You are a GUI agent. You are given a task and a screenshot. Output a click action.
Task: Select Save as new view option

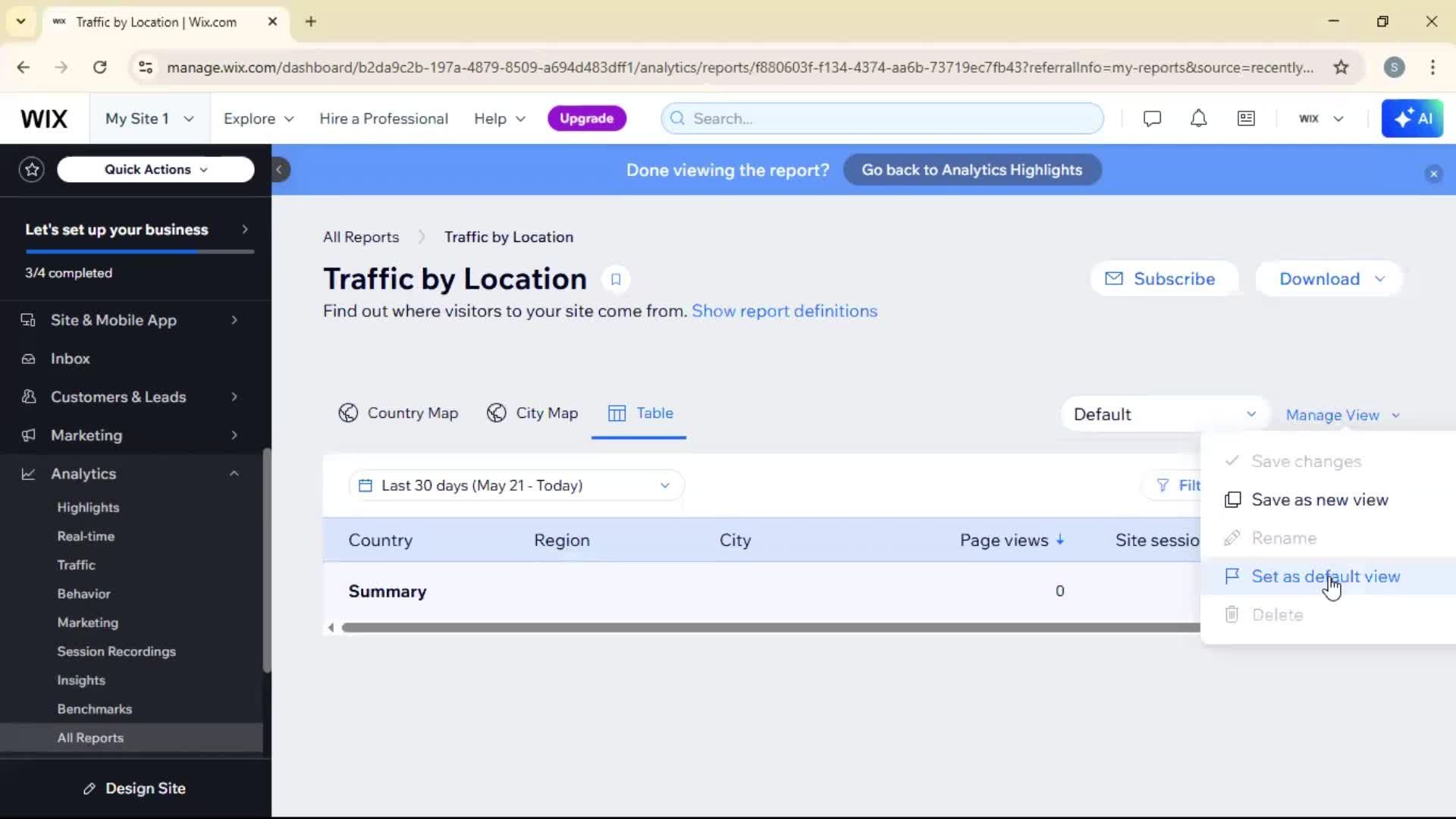[x=1319, y=500]
